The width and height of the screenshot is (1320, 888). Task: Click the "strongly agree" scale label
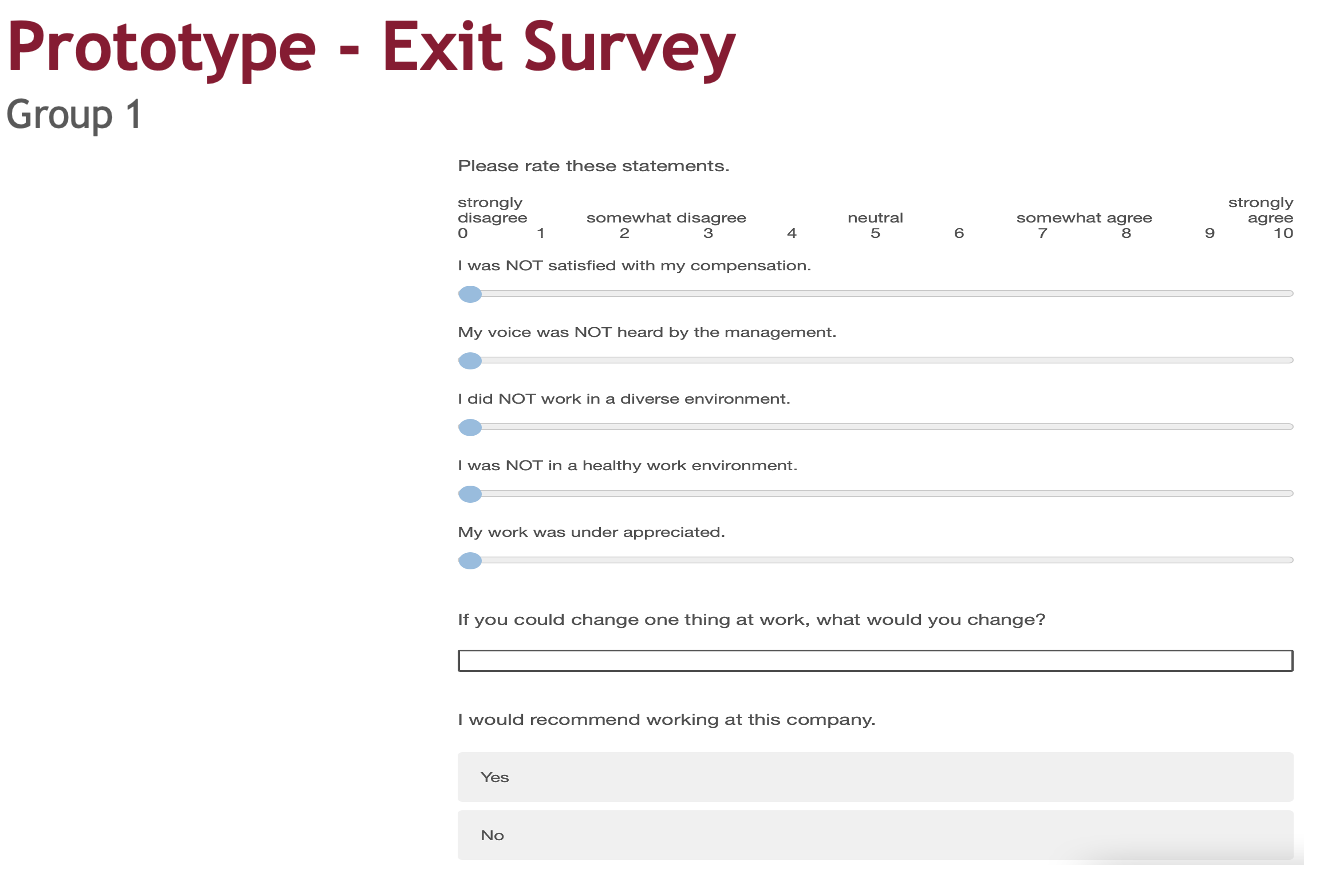tap(1262, 210)
